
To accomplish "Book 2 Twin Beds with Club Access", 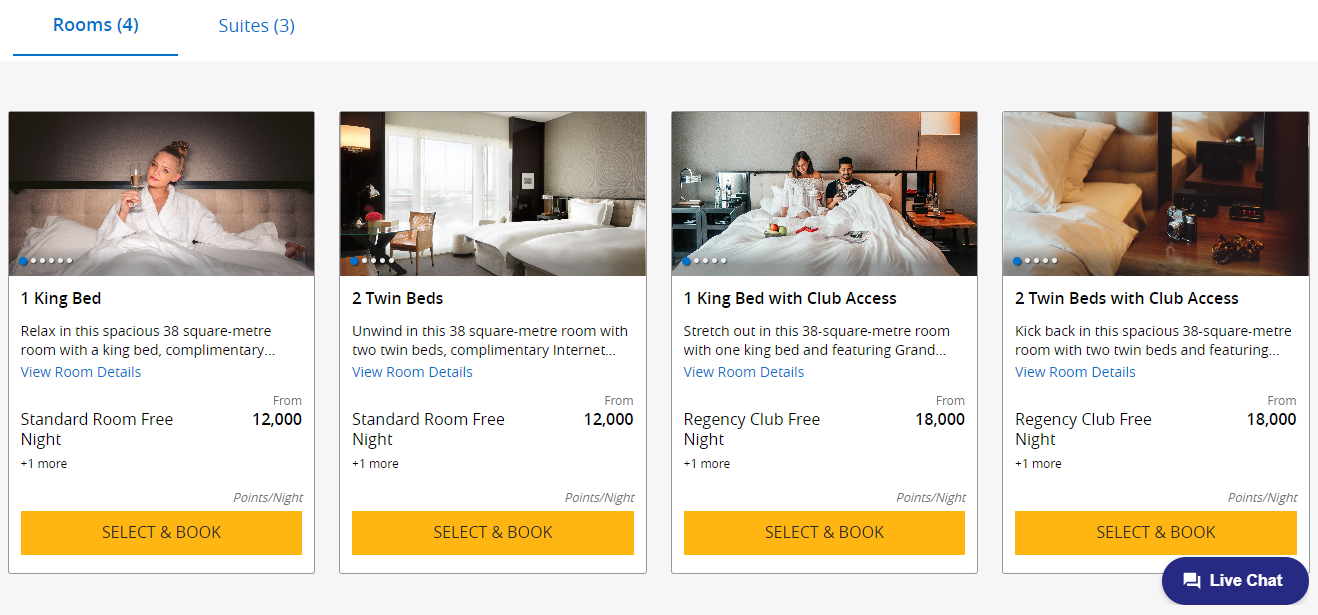I will coord(1156,533).
